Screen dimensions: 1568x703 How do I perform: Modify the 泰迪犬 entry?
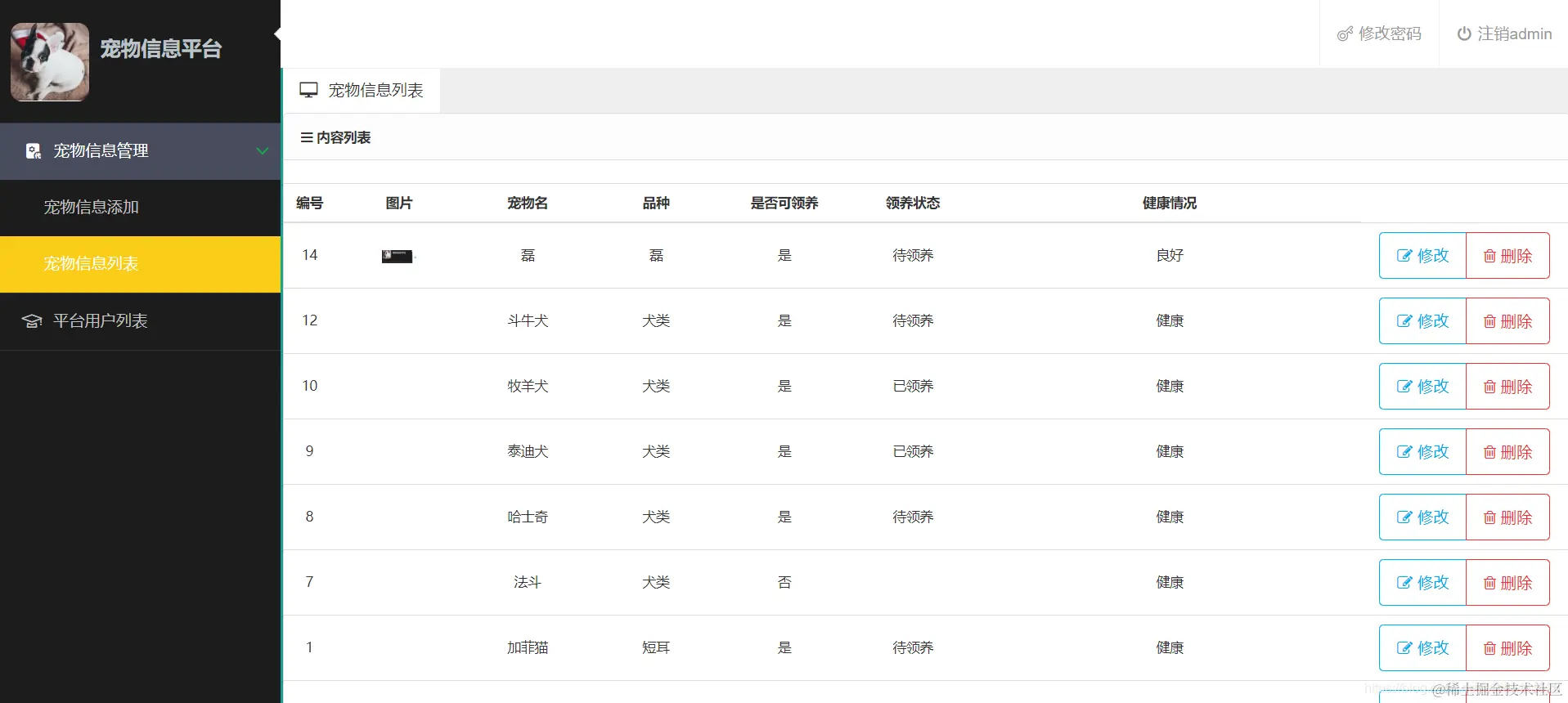click(1422, 452)
